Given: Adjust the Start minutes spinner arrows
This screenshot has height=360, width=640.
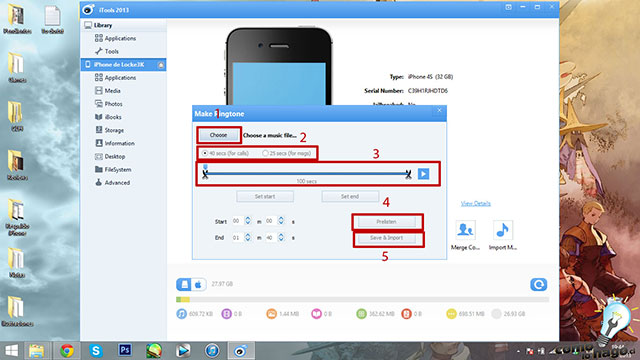Looking at the screenshot, I should [x=248, y=221].
